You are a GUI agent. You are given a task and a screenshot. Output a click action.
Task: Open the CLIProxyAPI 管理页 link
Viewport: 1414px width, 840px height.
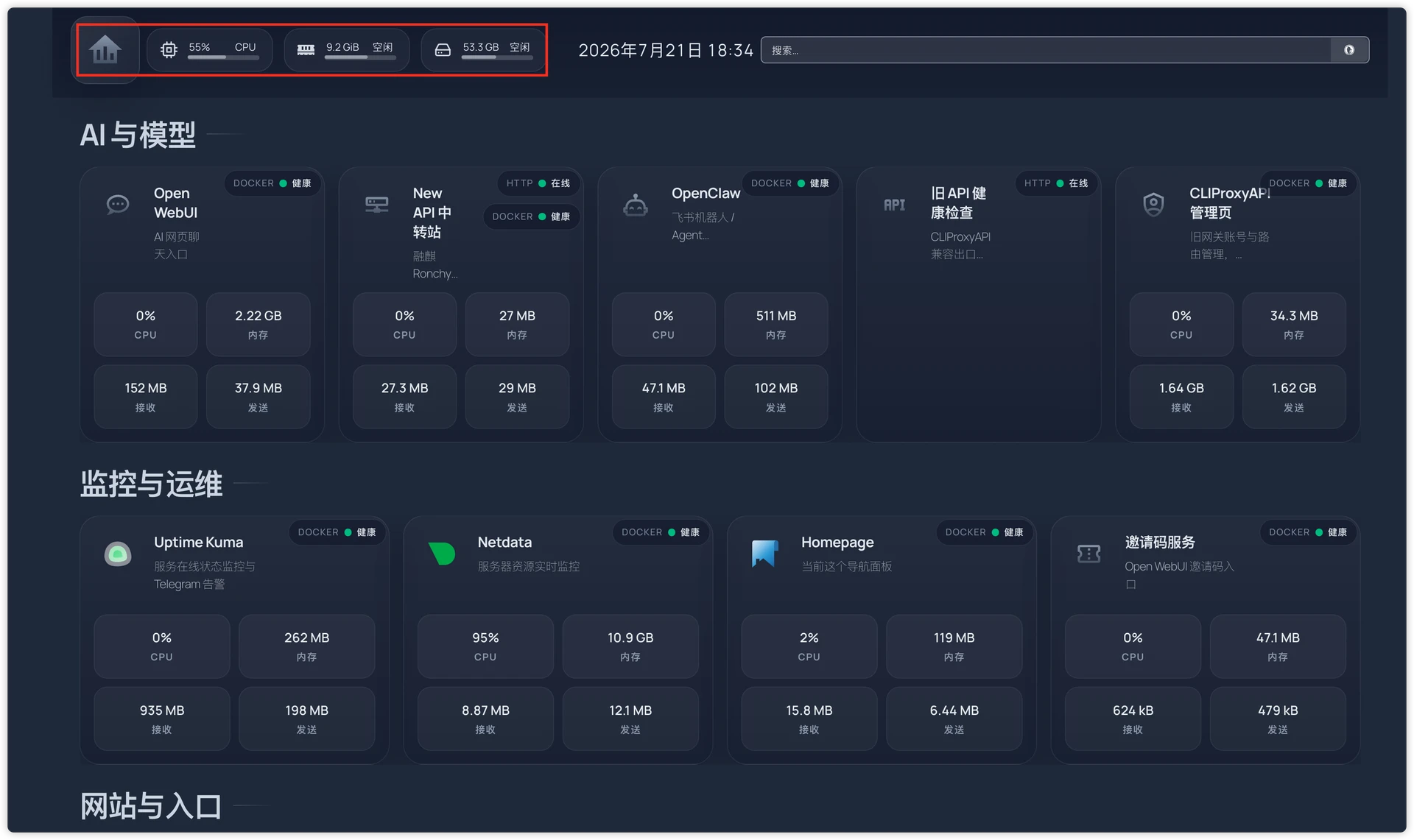tap(1229, 202)
